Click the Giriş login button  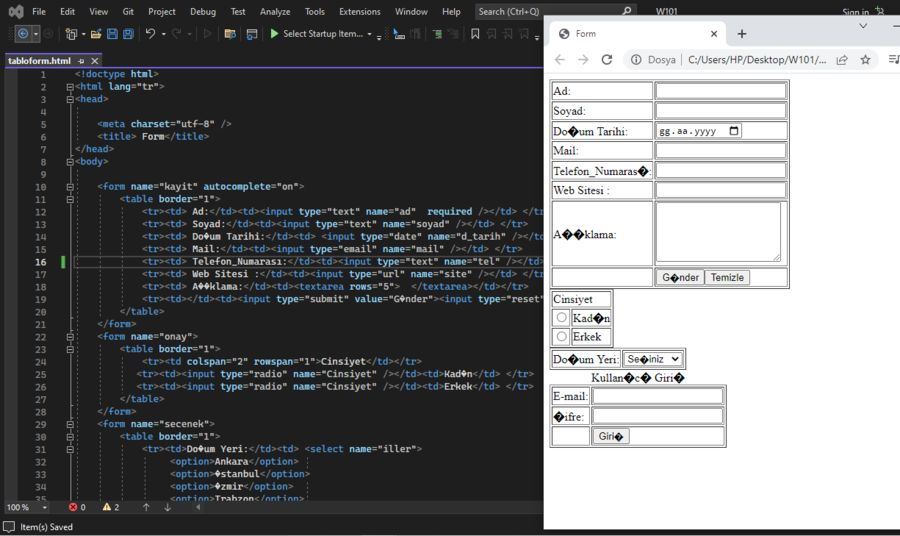(x=610, y=436)
